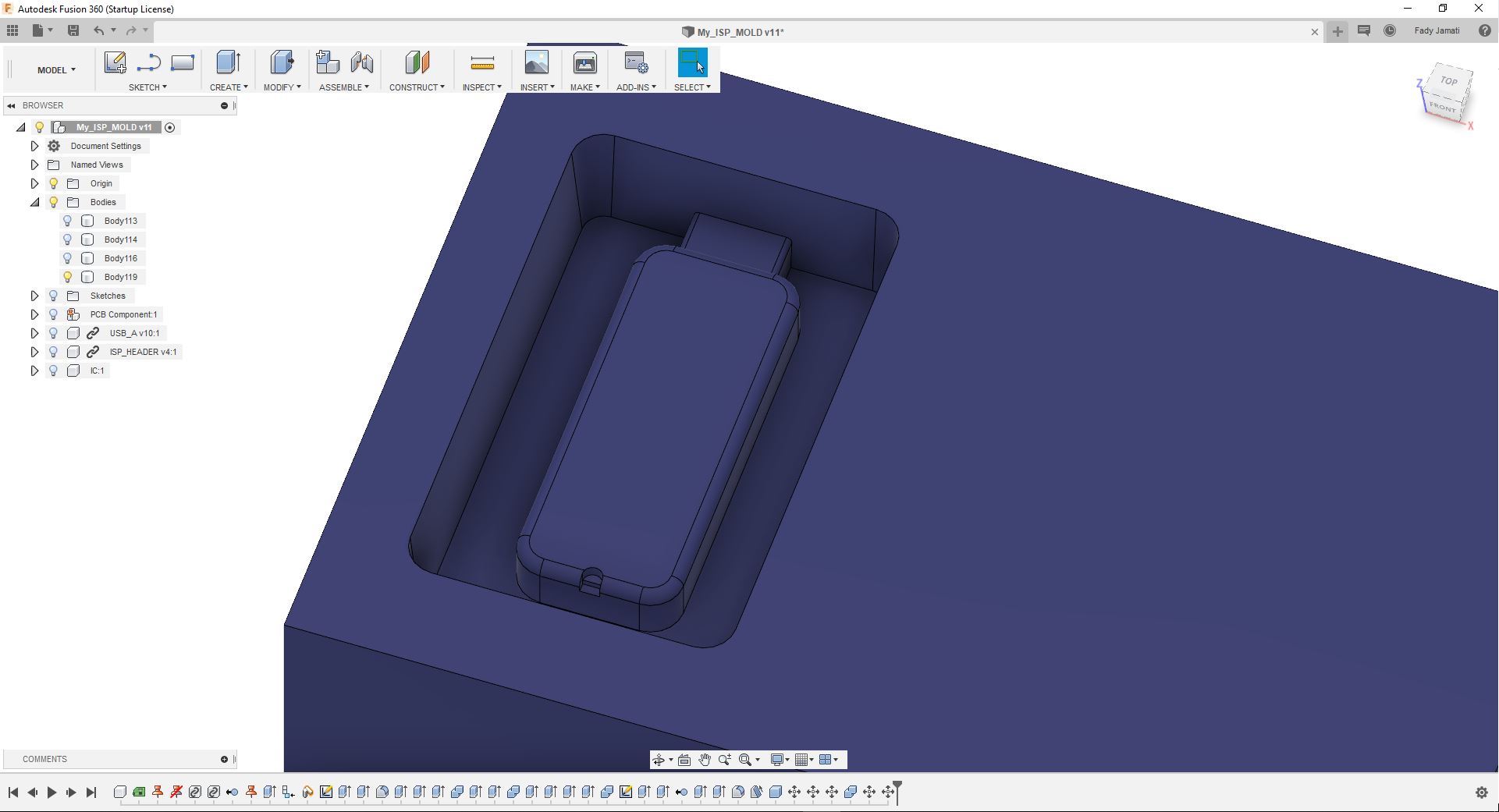
Task: Click the Create Sketch icon
Action: pos(115,62)
